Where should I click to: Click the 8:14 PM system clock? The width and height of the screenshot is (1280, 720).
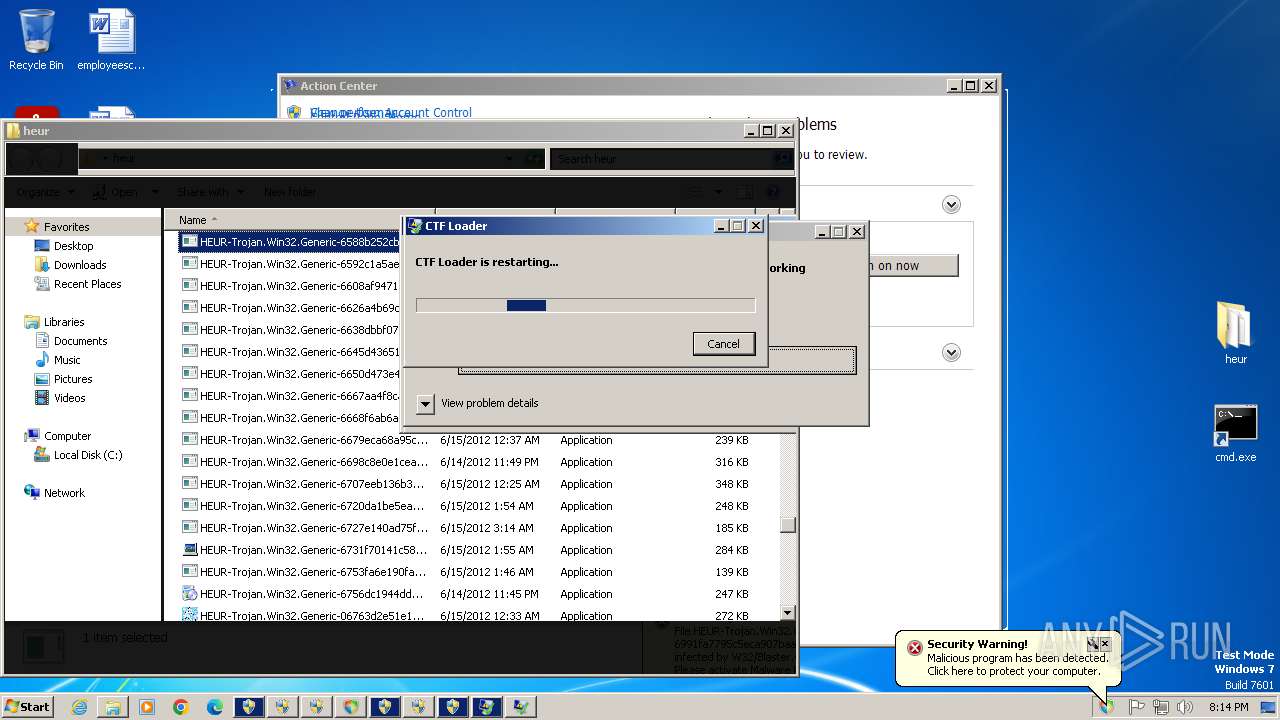tap(1228, 707)
